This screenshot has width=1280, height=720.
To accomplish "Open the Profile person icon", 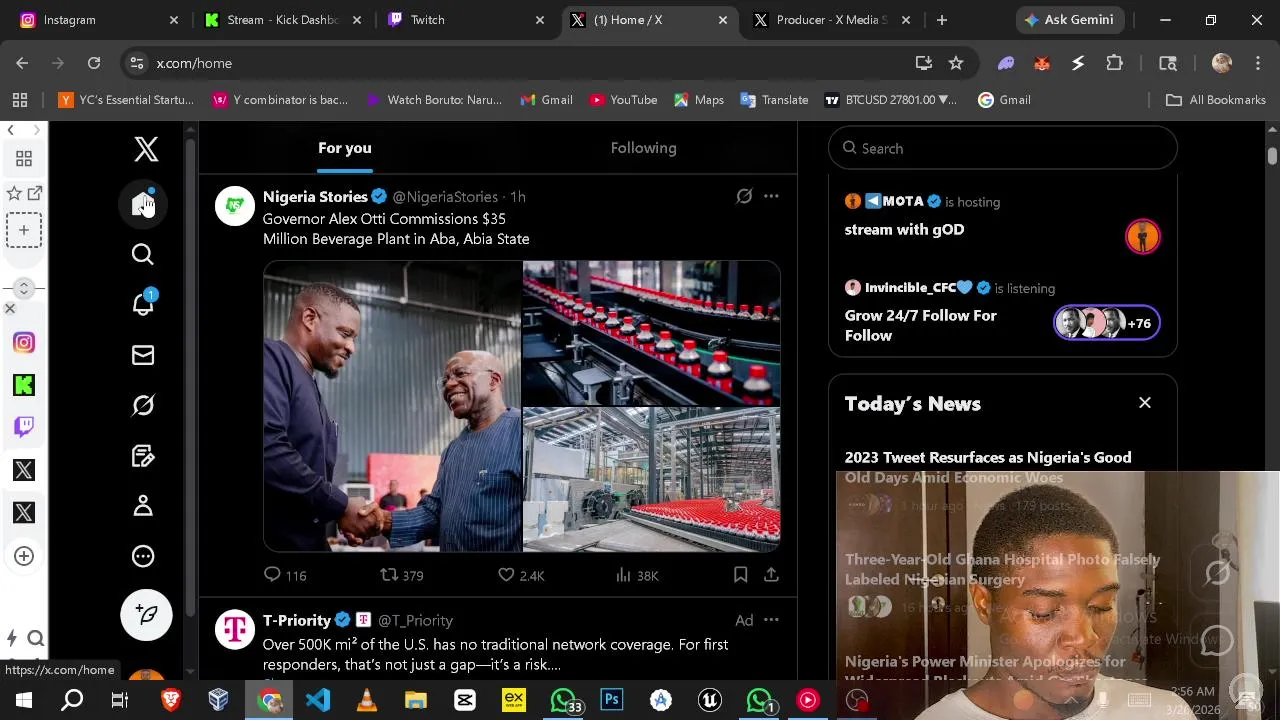I will click(143, 506).
